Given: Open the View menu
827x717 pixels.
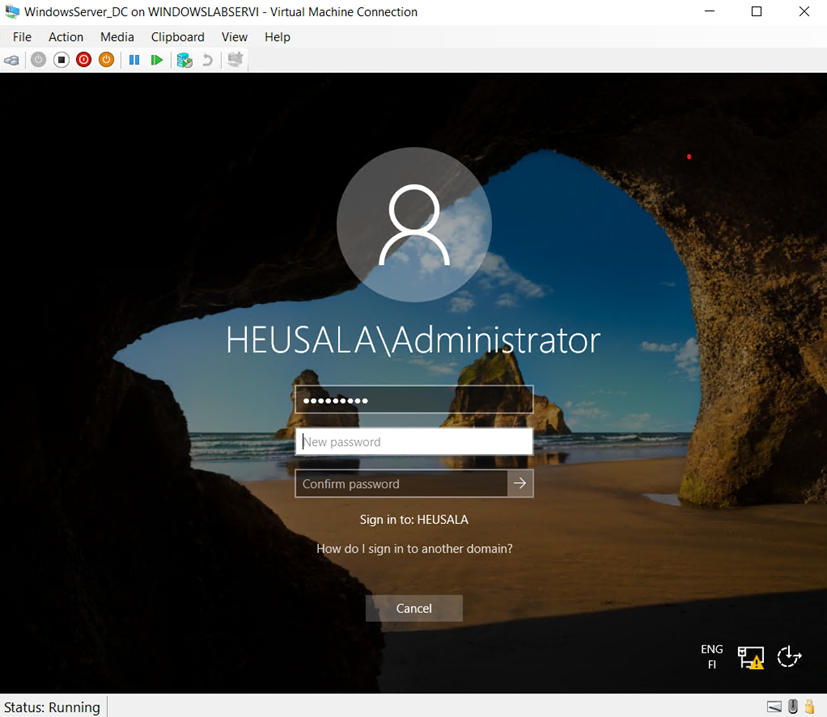Looking at the screenshot, I should [x=234, y=36].
